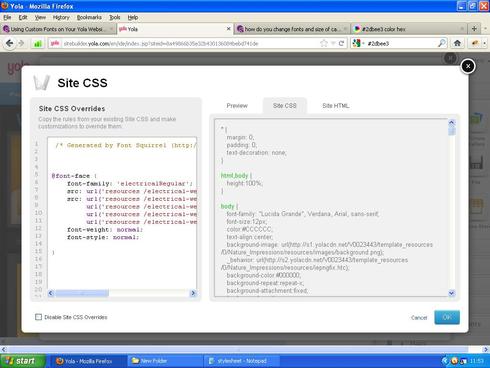490x368 pixels.
Task: Click the Cancel link
Action: (419, 318)
